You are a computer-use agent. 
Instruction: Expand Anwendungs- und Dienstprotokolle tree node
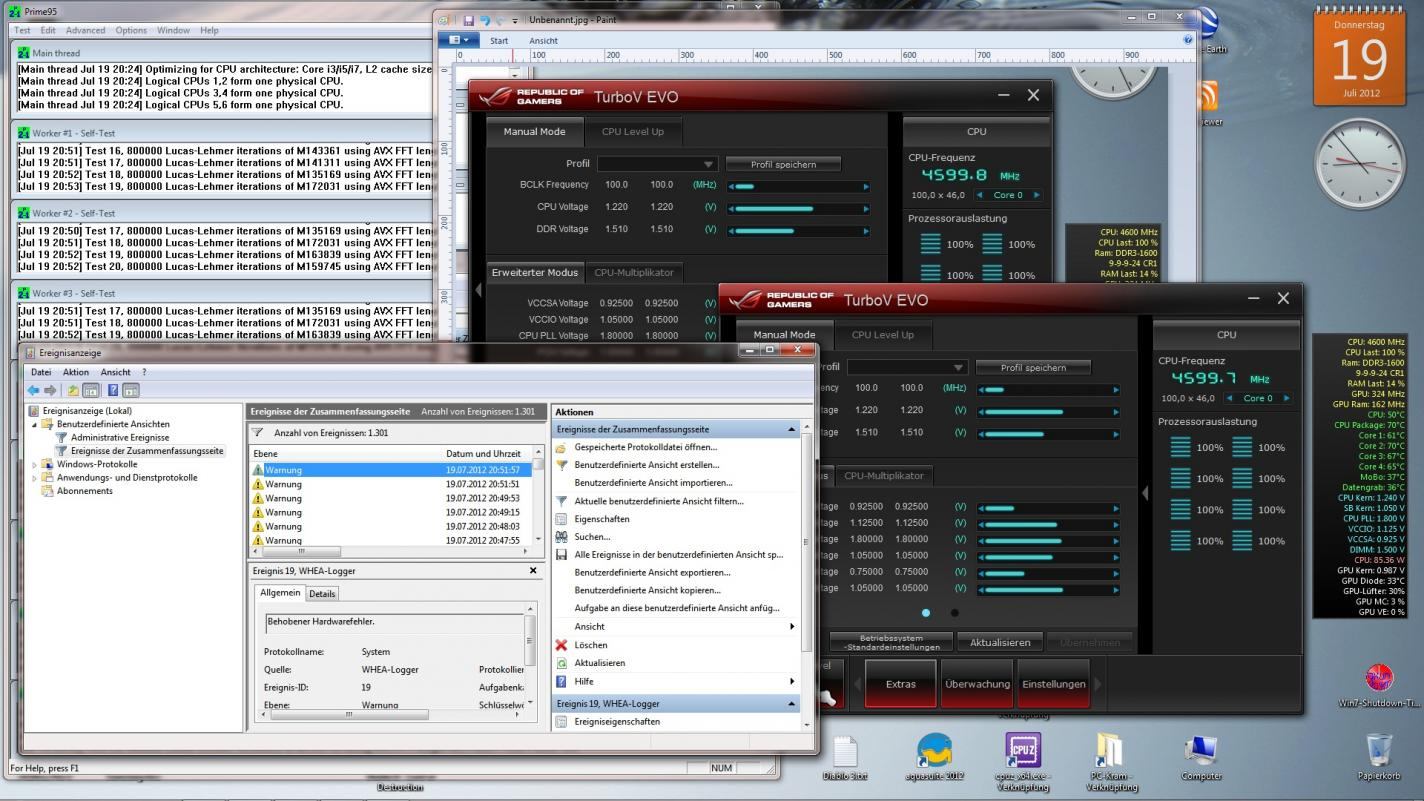pyautogui.click(x=36, y=478)
